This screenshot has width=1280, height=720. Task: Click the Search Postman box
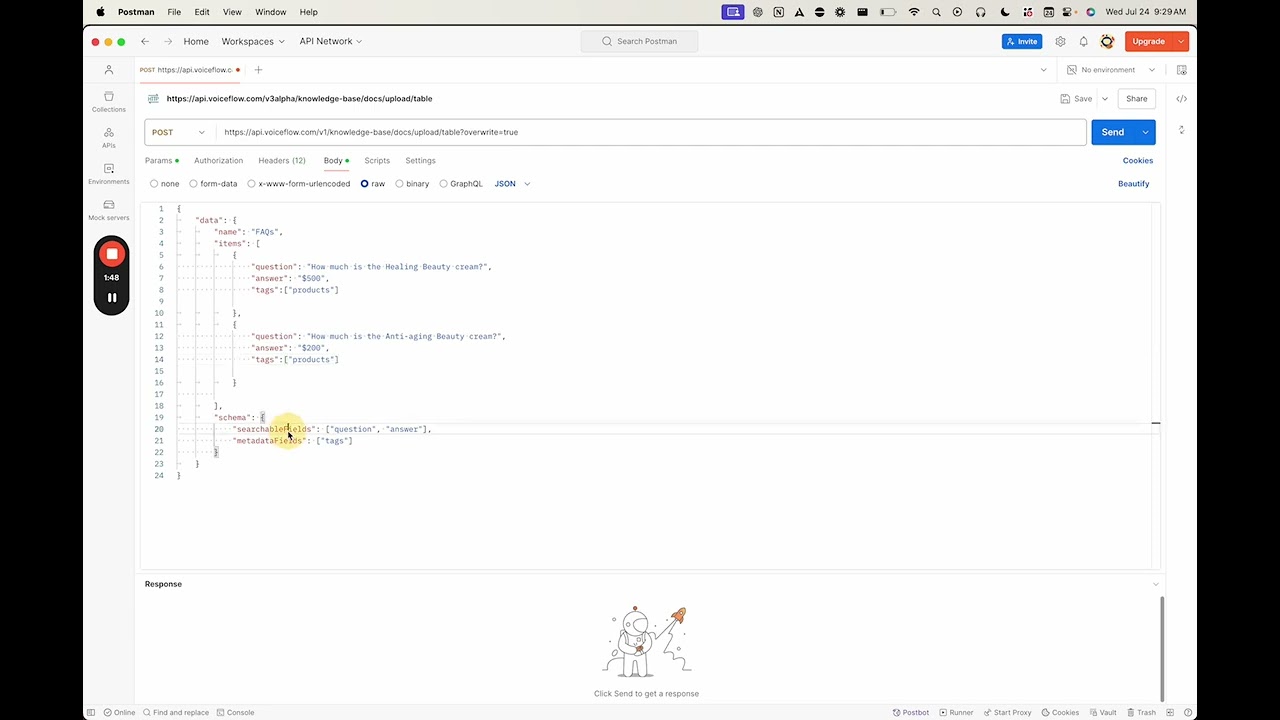pos(640,41)
